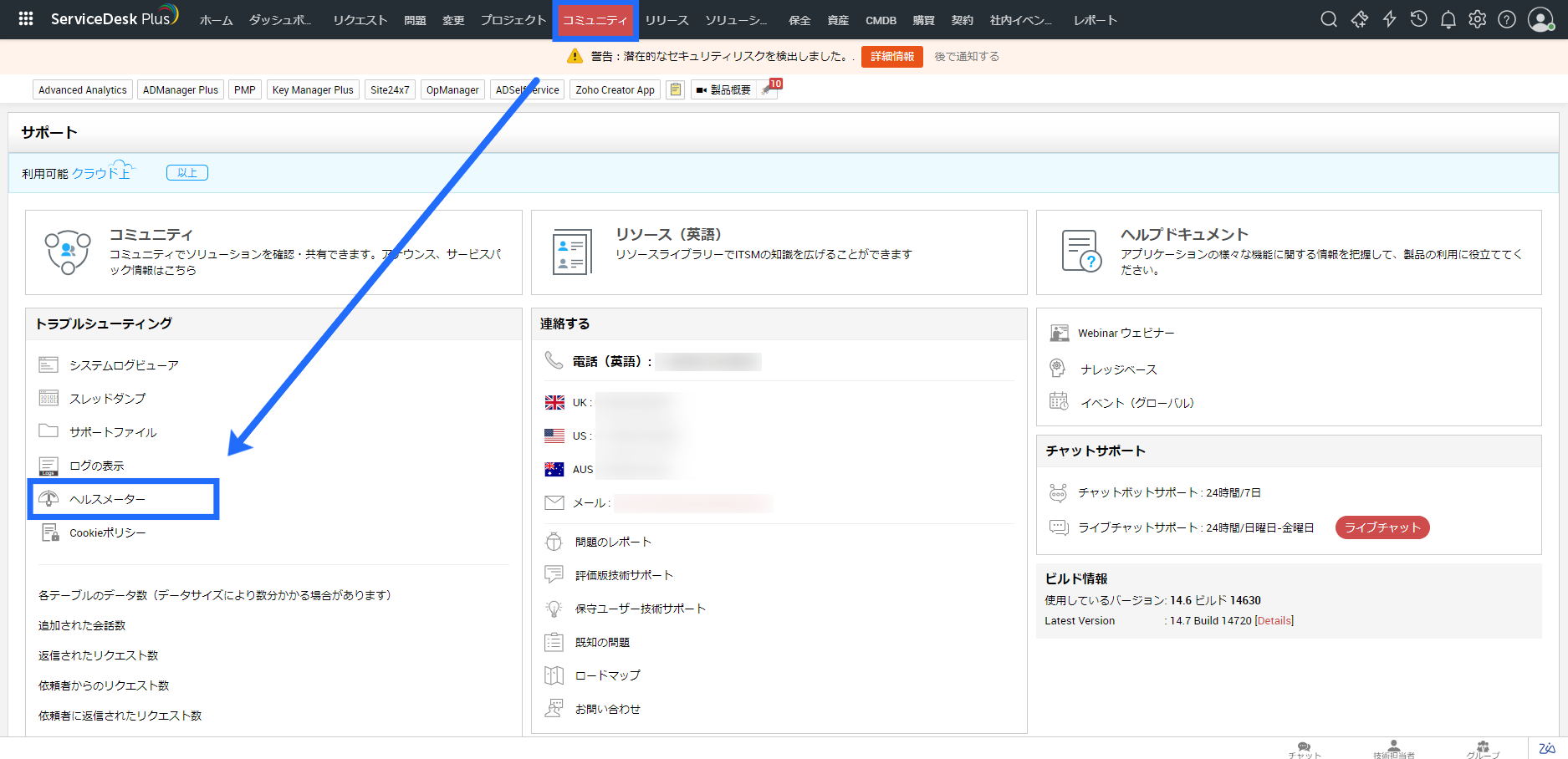Open latest version Details link
Screen dimensions: 1568x759
point(1274,620)
